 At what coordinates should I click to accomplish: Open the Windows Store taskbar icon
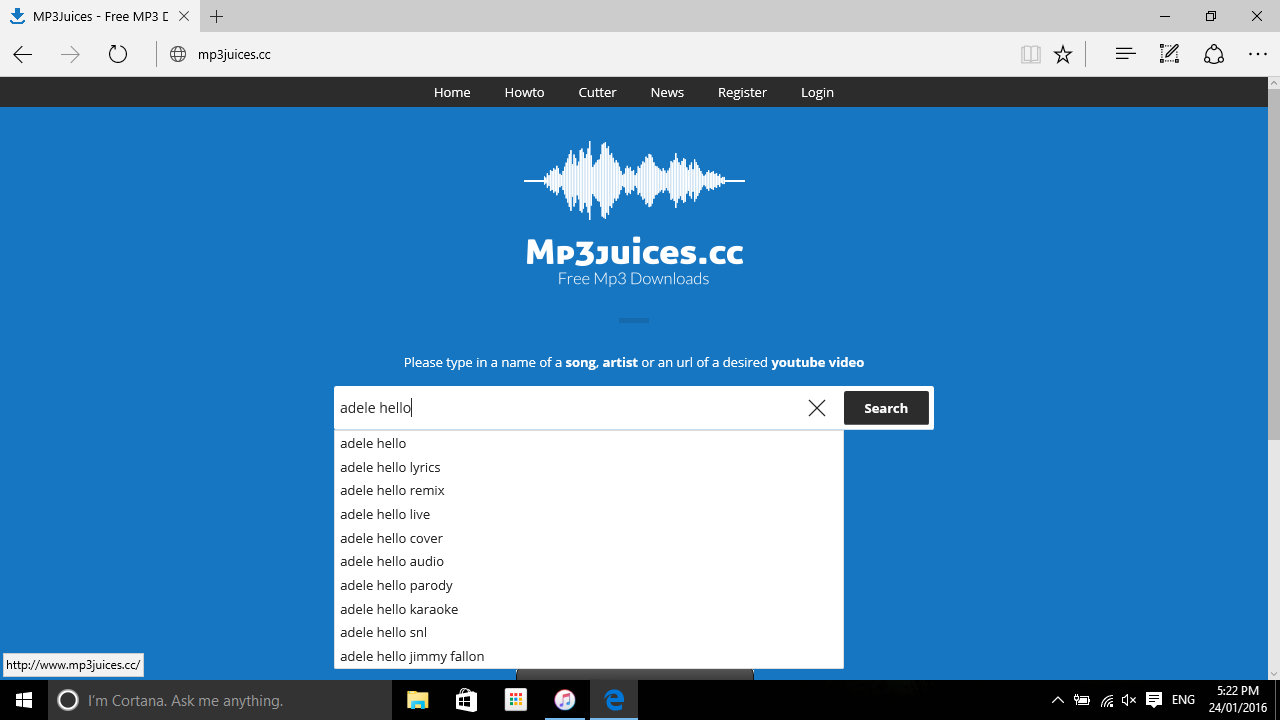click(x=467, y=700)
